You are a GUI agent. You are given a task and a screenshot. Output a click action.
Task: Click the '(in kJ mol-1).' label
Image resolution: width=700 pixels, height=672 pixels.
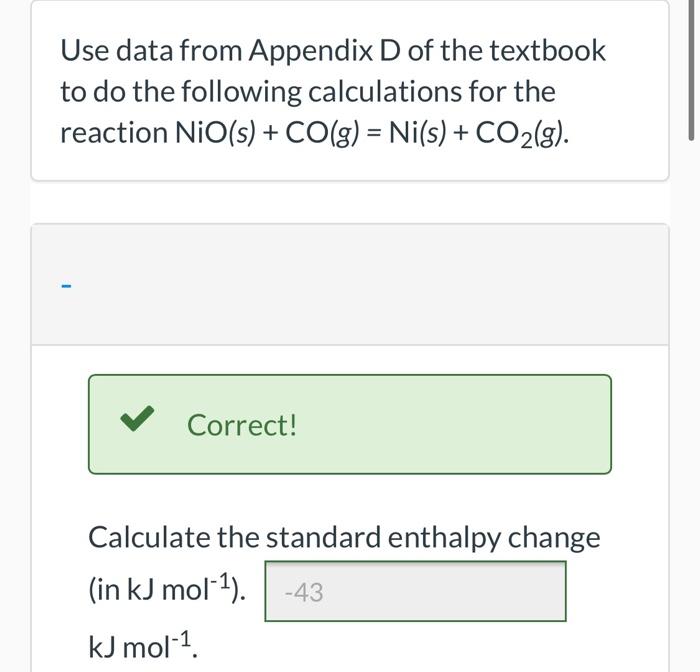(x=167, y=589)
